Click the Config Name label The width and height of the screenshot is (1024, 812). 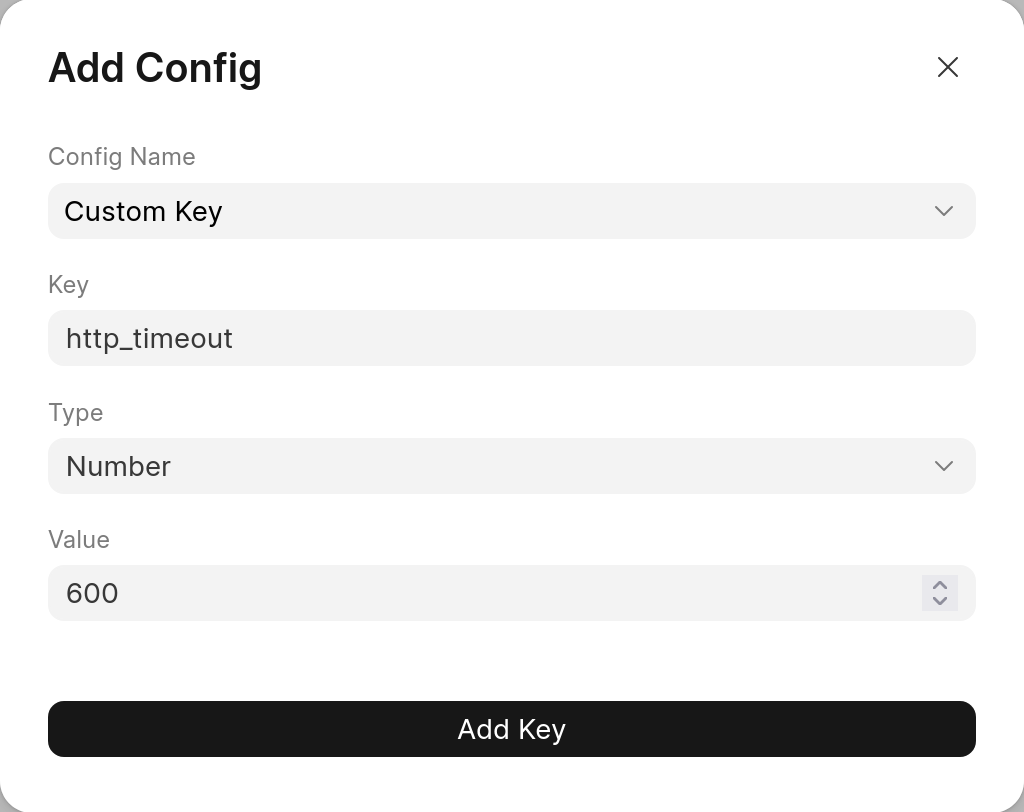[121, 157]
